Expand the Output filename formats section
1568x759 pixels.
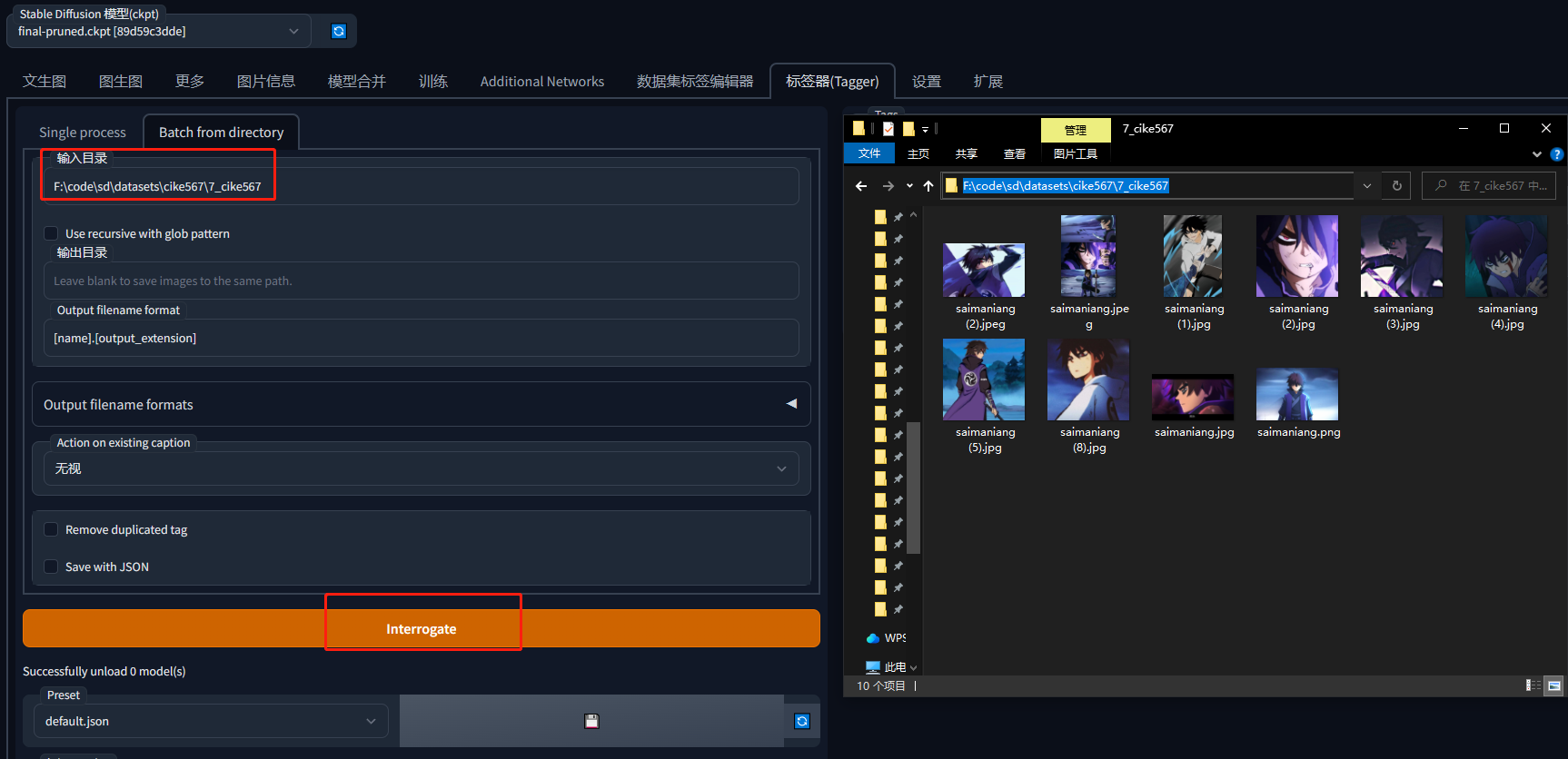coord(422,404)
